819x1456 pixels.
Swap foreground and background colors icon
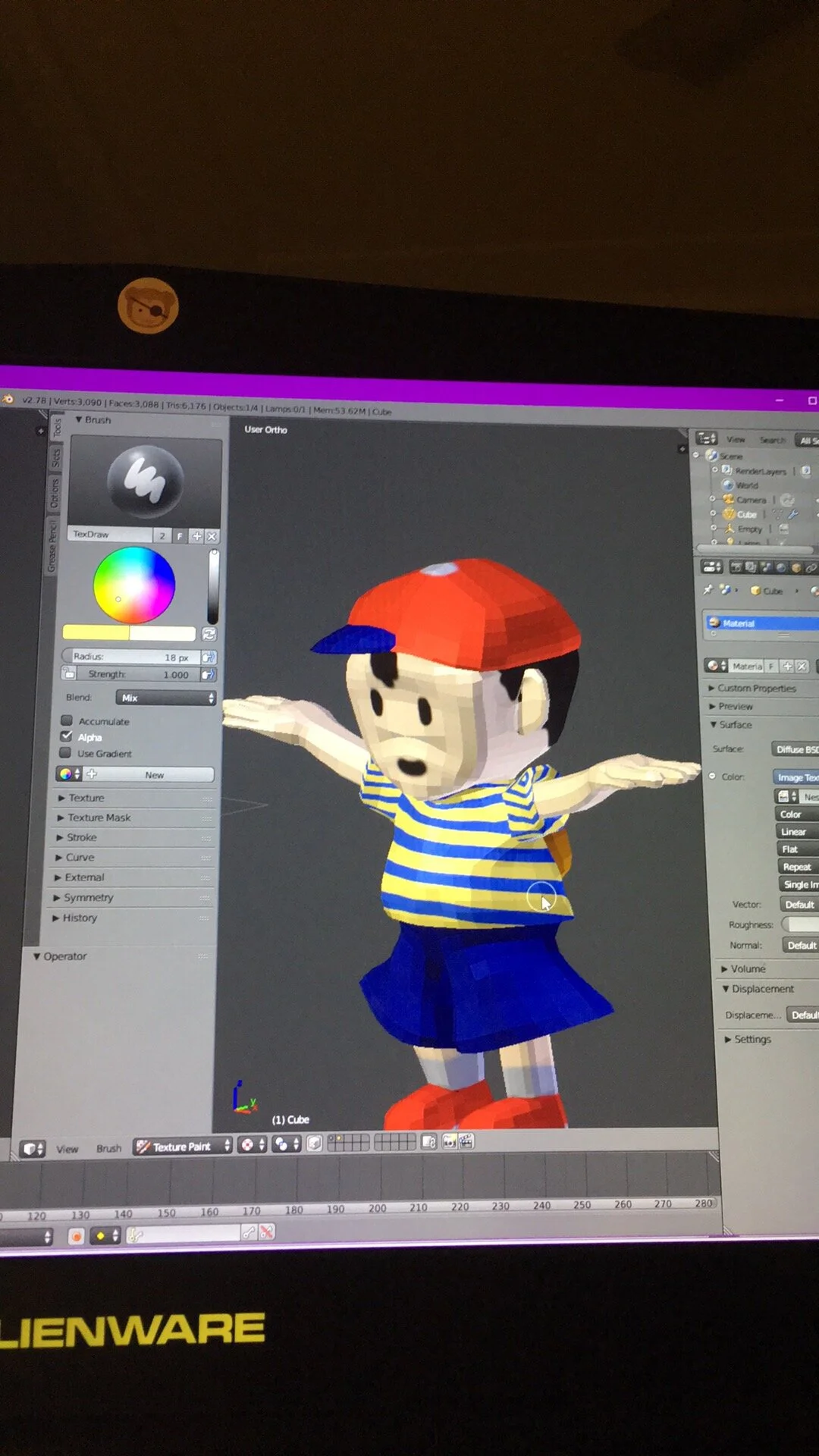[209, 634]
